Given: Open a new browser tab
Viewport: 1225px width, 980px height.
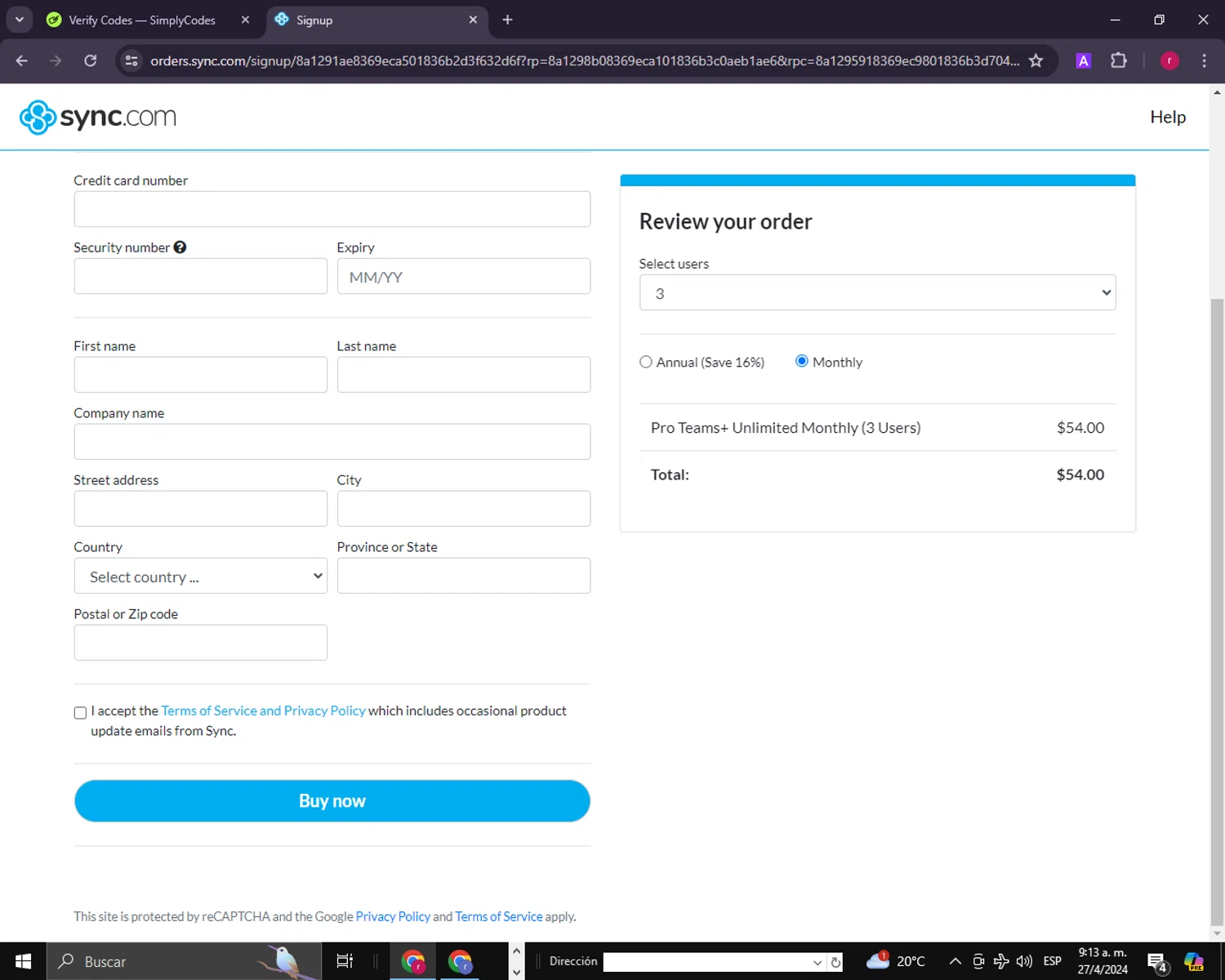Looking at the screenshot, I should click(507, 20).
